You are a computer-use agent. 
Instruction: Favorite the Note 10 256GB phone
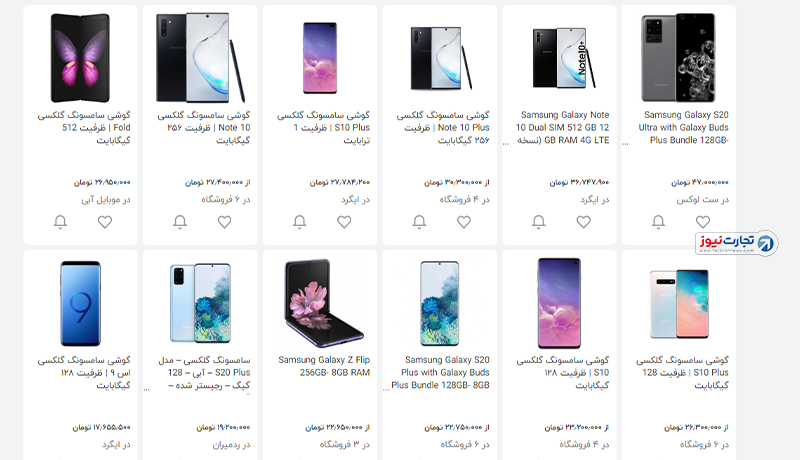pyautogui.click(x=224, y=222)
